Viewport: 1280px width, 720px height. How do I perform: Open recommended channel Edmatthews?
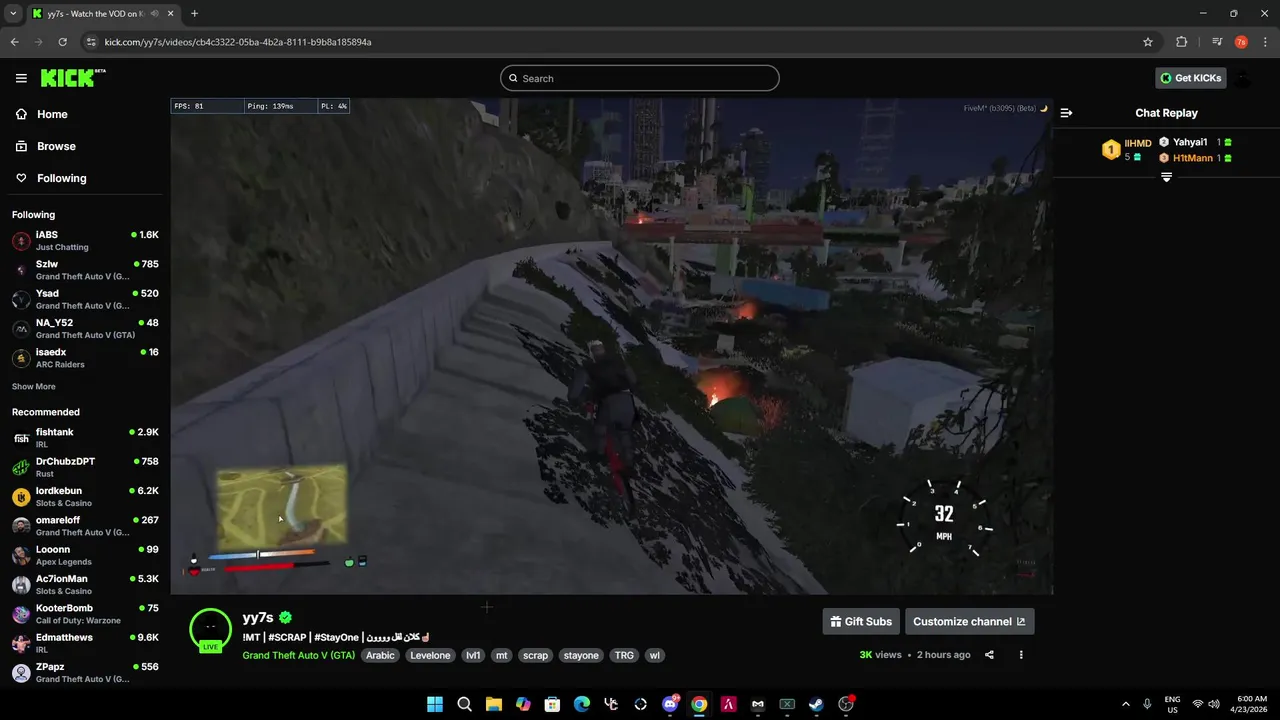(x=85, y=643)
